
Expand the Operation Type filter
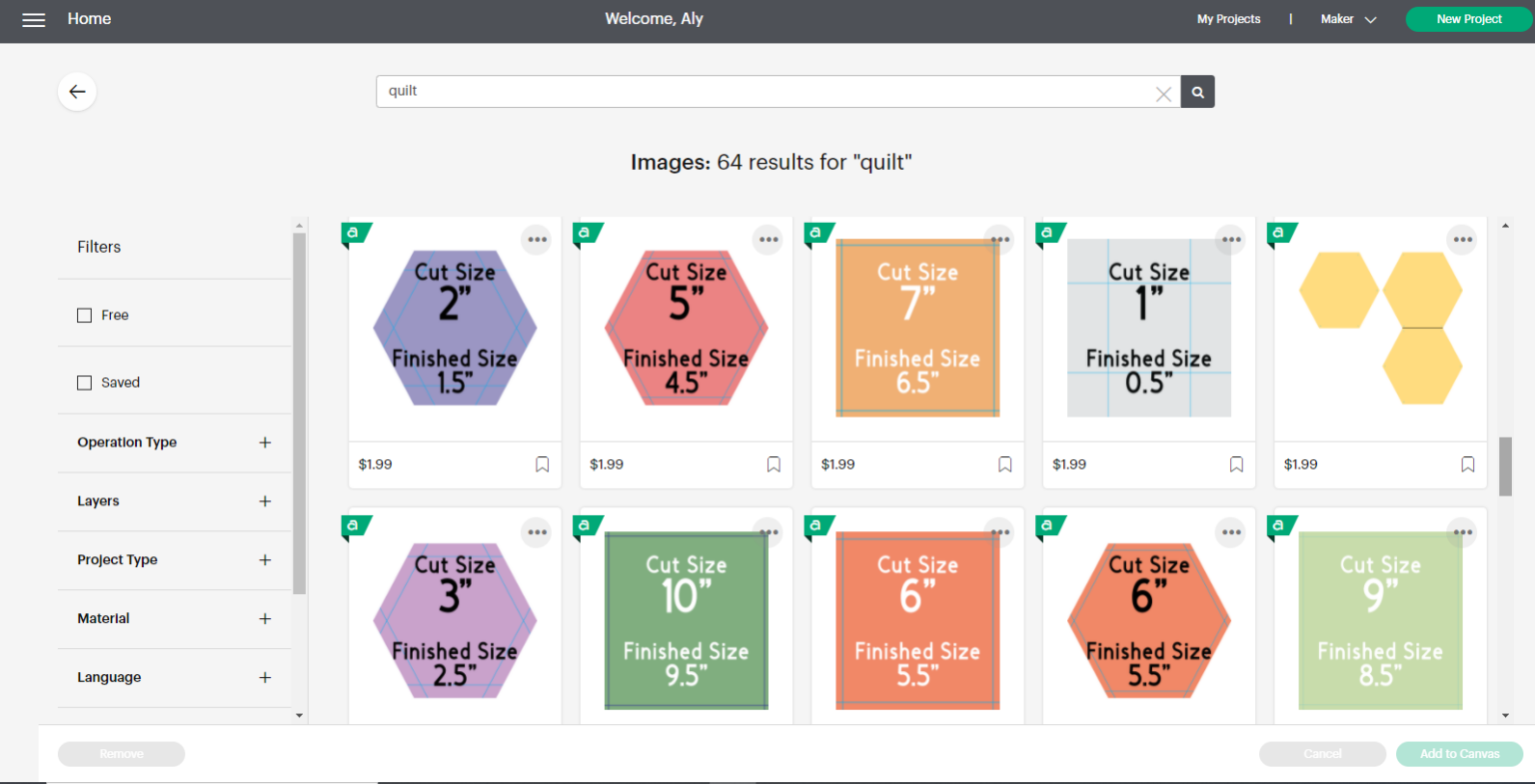[265, 442]
